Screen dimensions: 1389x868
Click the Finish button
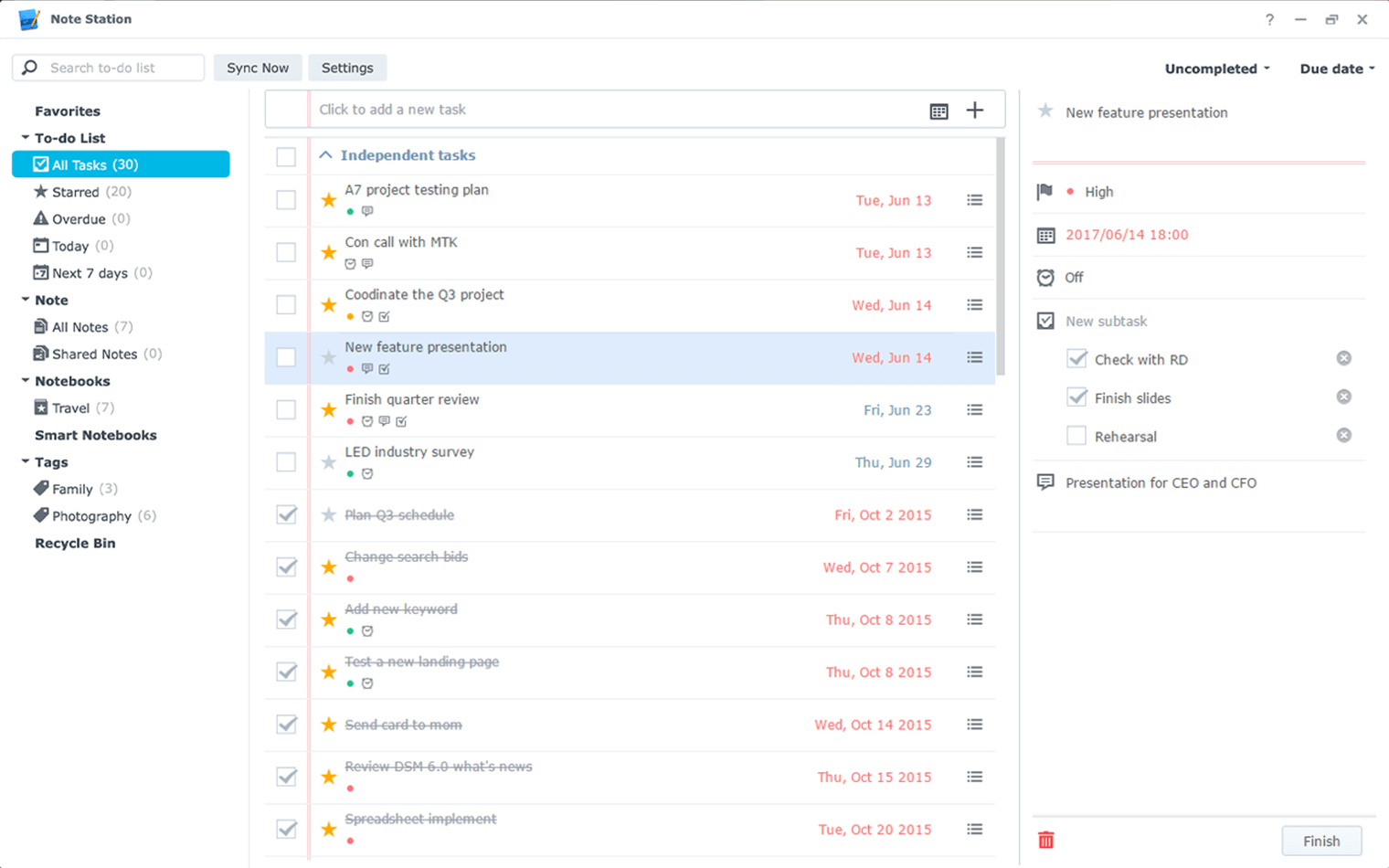coord(1321,841)
